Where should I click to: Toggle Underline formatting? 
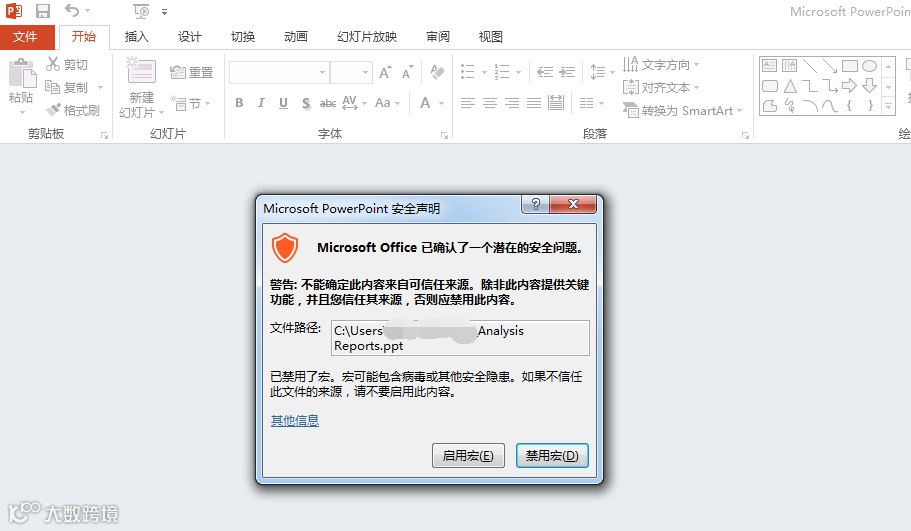[284, 103]
